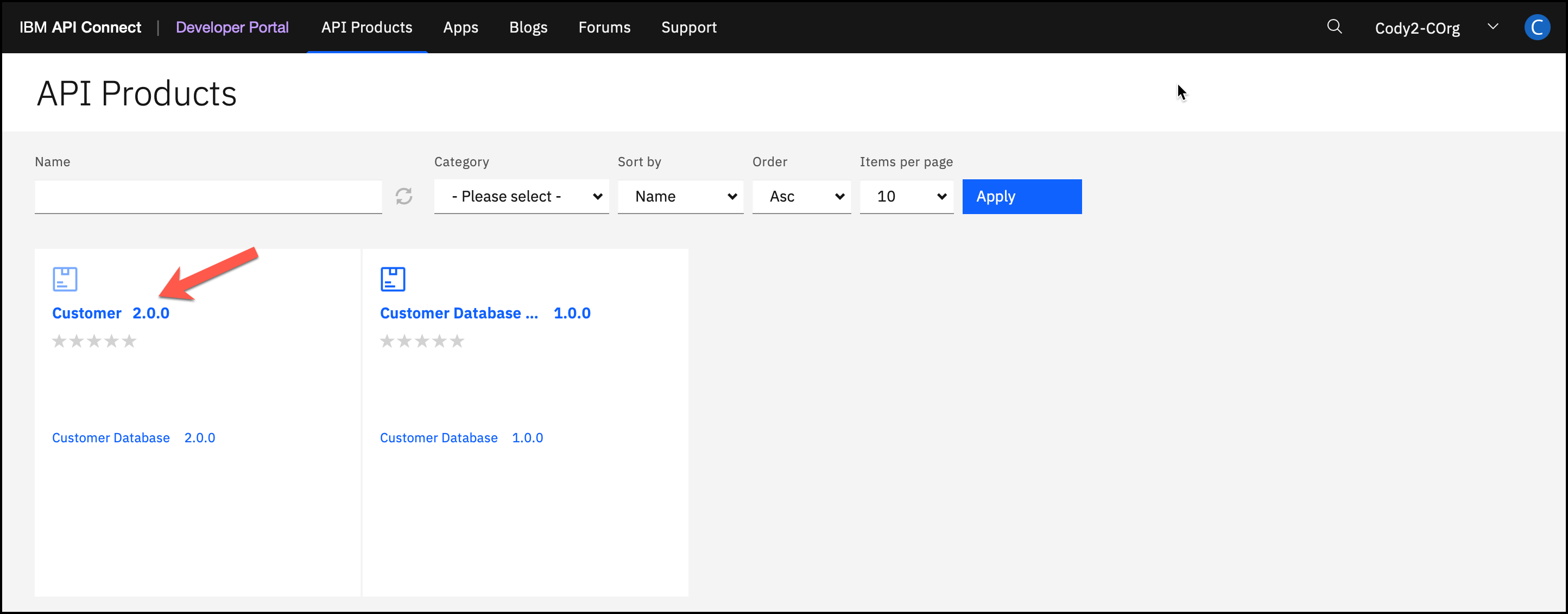Screen dimensions: 1568x614
Task: Click the search magnifier icon
Action: (x=1333, y=26)
